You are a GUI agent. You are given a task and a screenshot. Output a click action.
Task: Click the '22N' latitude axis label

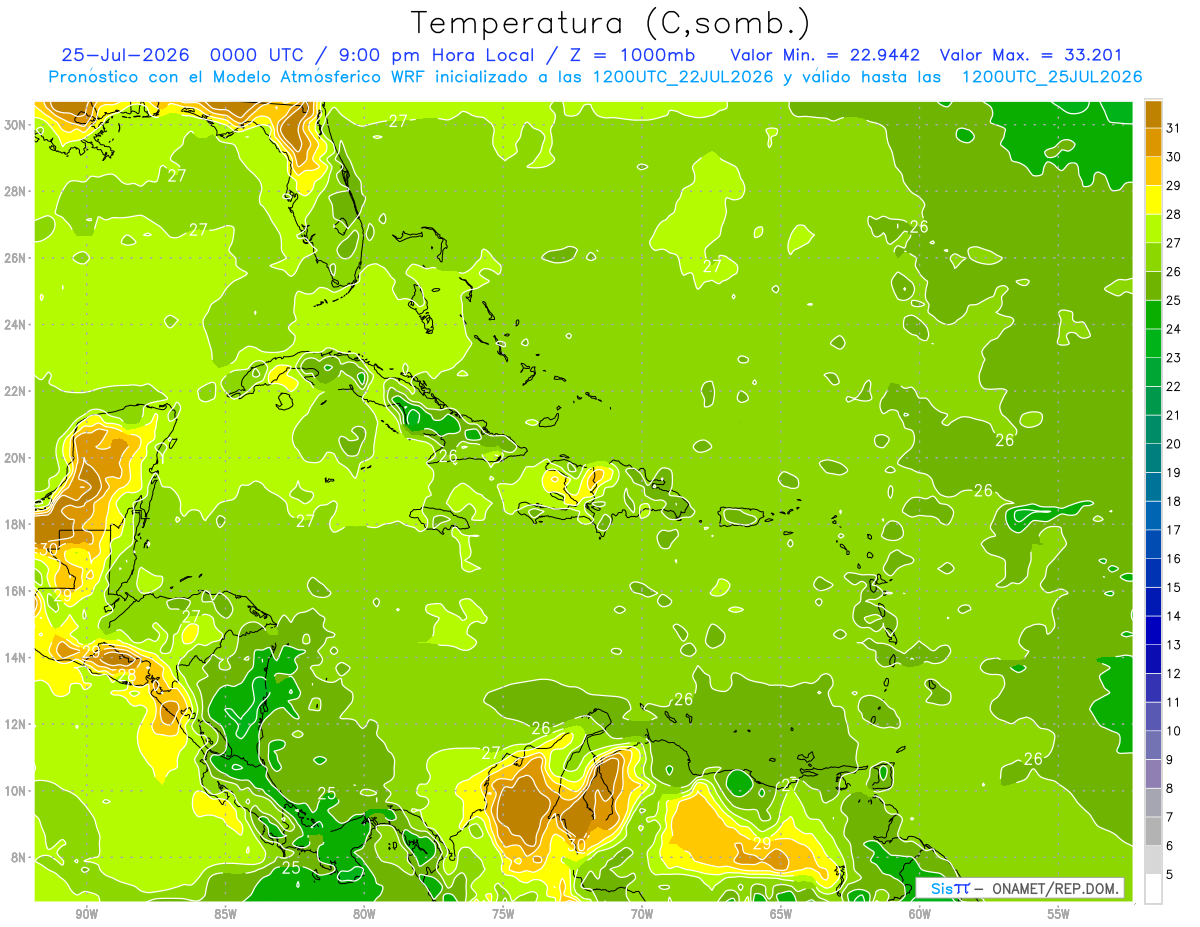click(17, 391)
